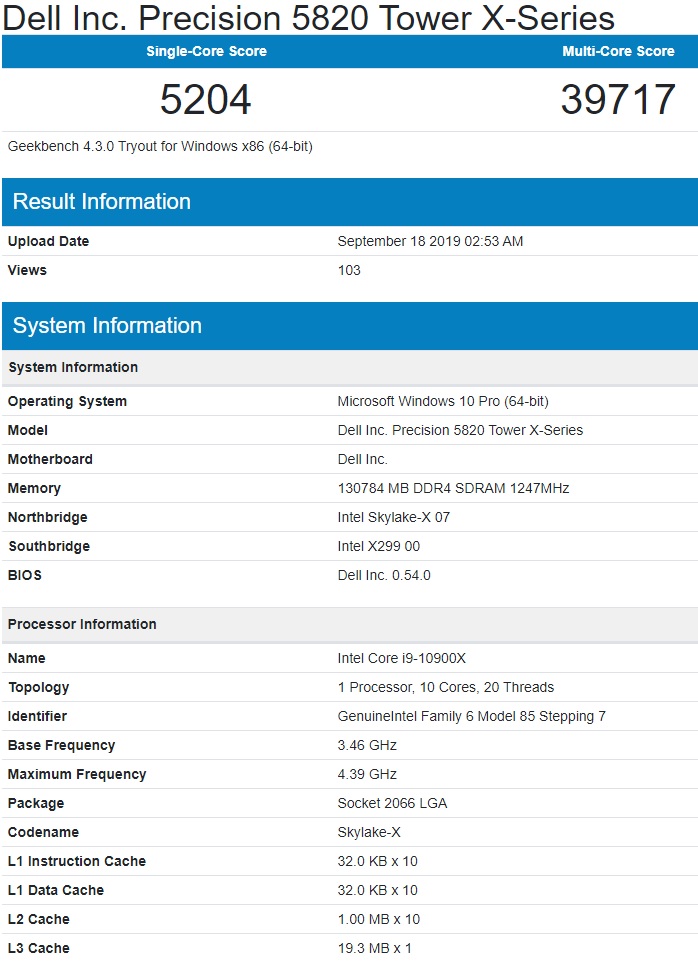Select the BIOS value Dell Inc. 0.54.0
The image size is (698, 967).
(x=384, y=575)
